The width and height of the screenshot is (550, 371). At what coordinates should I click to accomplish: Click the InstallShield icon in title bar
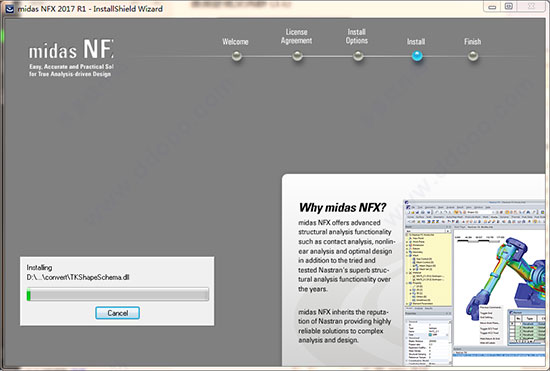(9, 9)
